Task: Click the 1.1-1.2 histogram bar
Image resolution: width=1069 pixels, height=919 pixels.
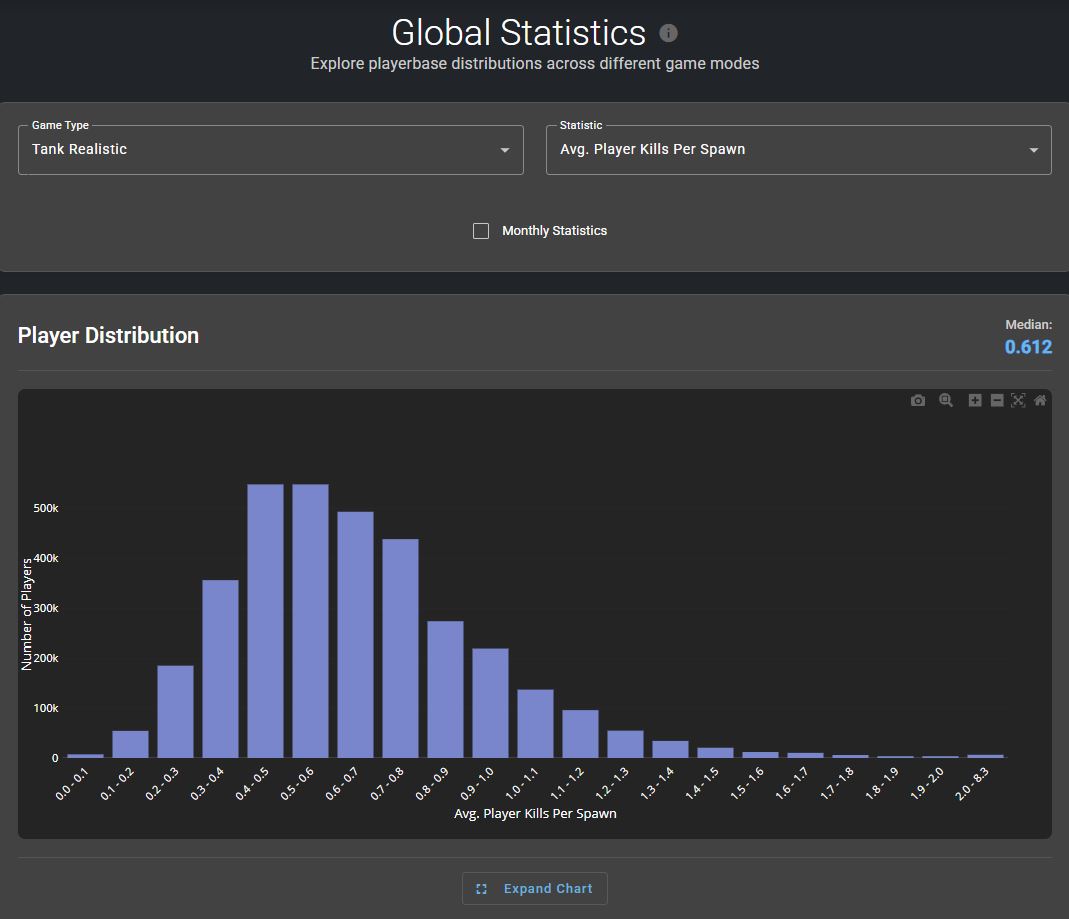Action: (x=580, y=734)
